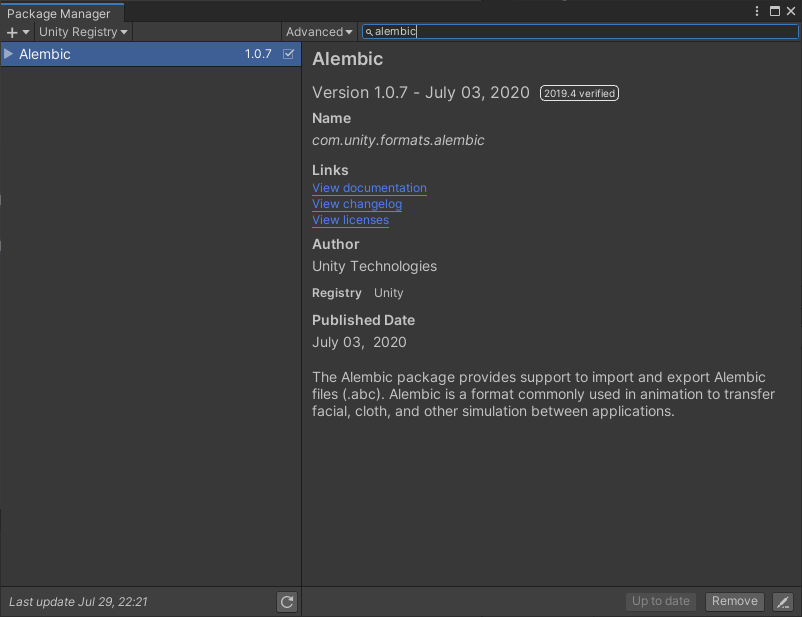Maximize the Package Manager window
This screenshot has width=802, height=617.
775,11
